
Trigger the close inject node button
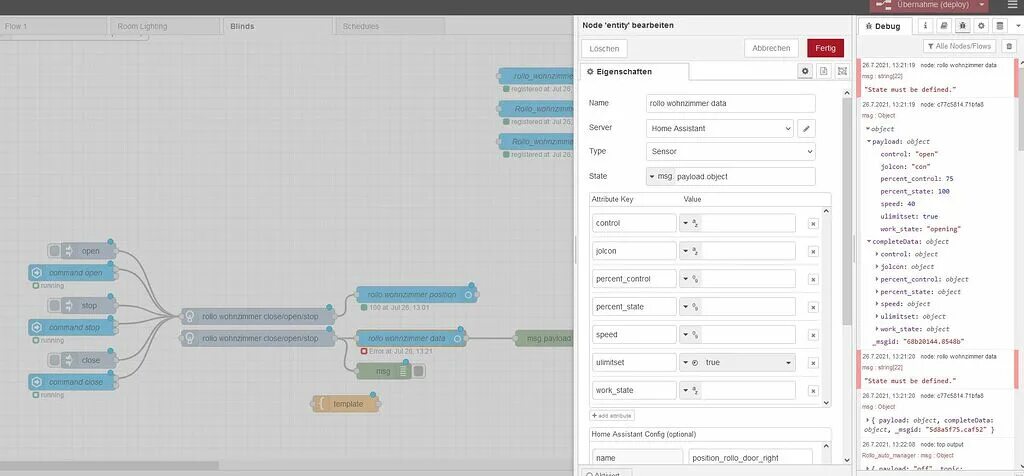pyautogui.click(x=55, y=360)
